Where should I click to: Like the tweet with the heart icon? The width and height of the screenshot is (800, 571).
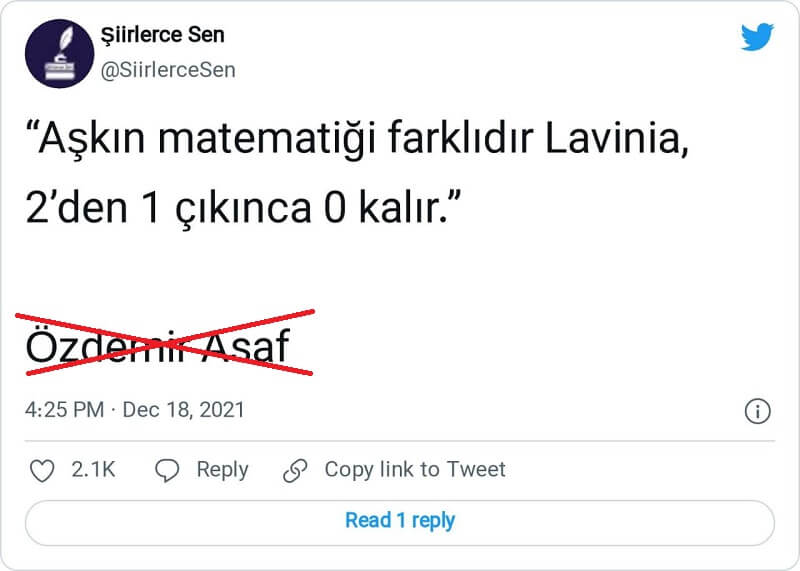point(41,470)
